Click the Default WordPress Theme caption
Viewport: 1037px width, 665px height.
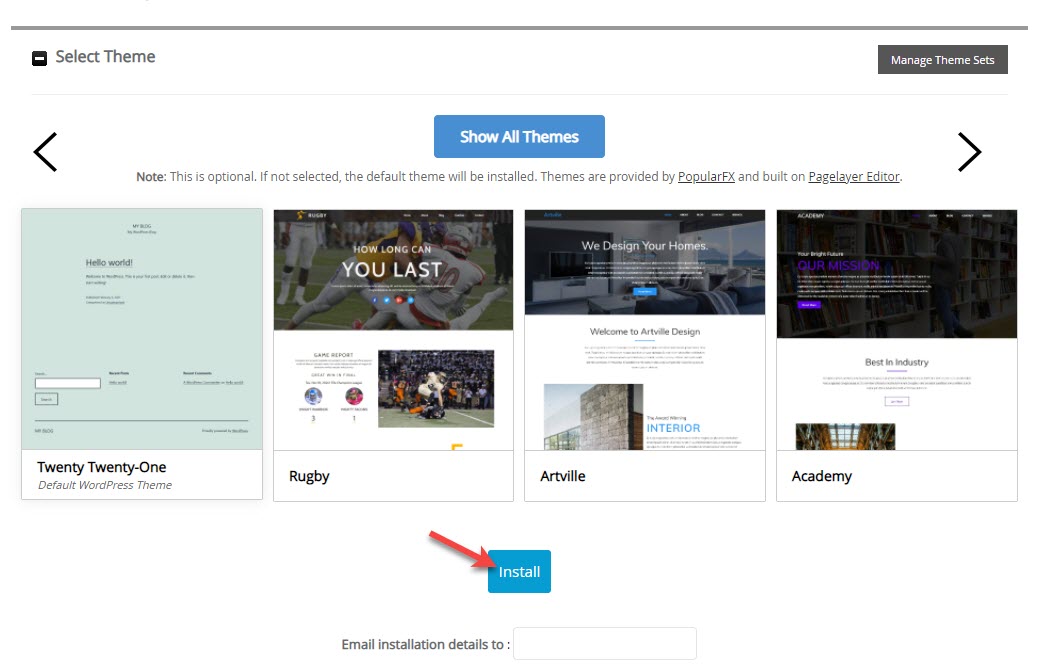click(104, 485)
